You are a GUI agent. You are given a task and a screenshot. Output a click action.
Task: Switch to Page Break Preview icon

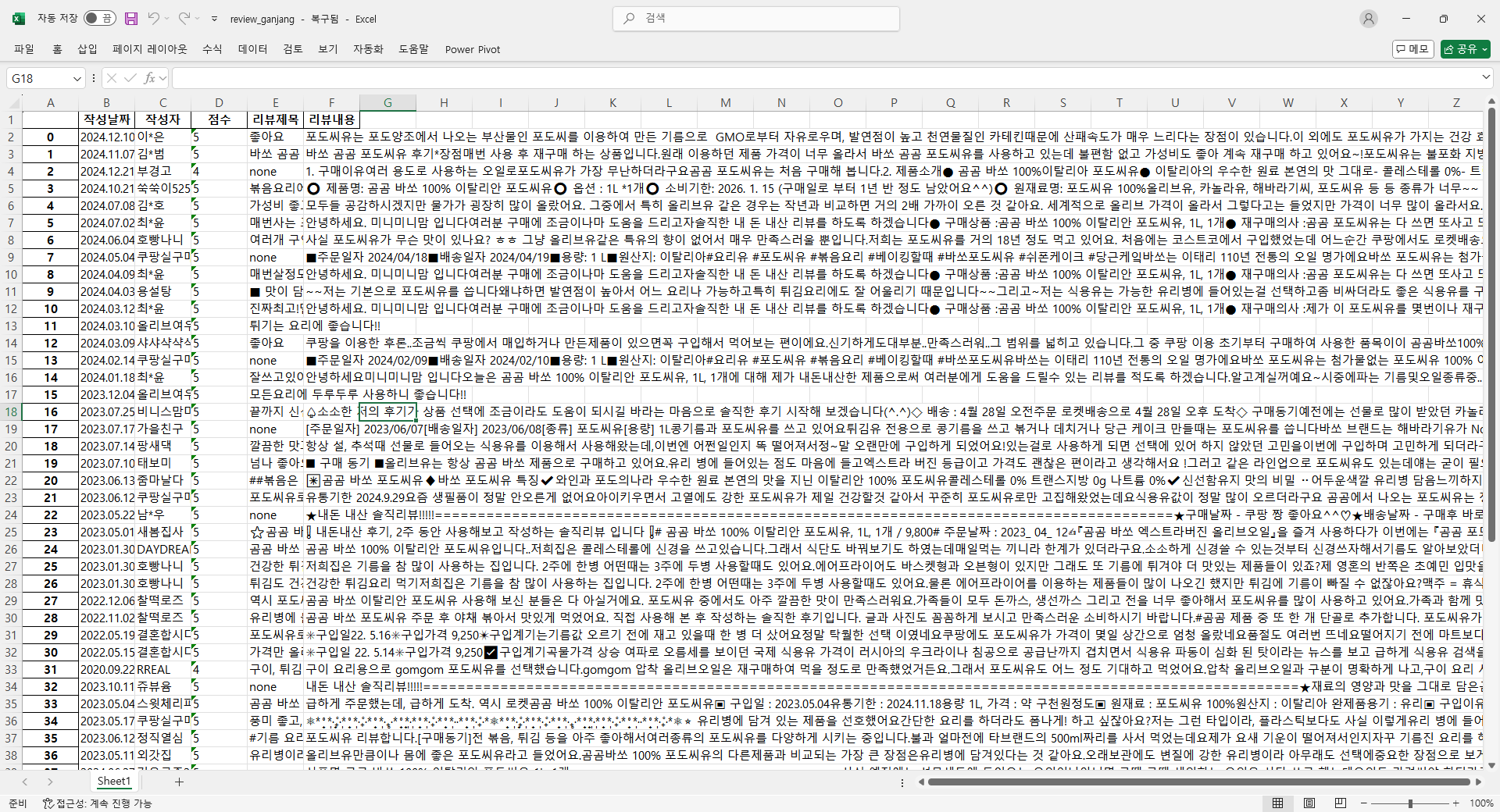1341,803
